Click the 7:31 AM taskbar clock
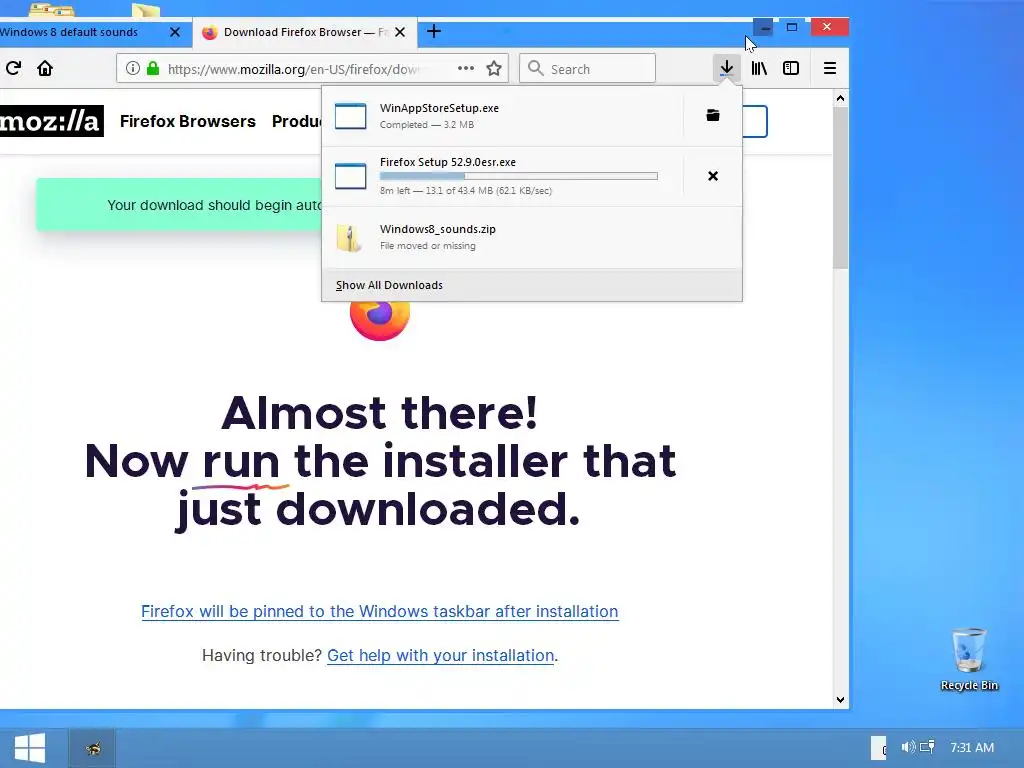 tap(972, 747)
